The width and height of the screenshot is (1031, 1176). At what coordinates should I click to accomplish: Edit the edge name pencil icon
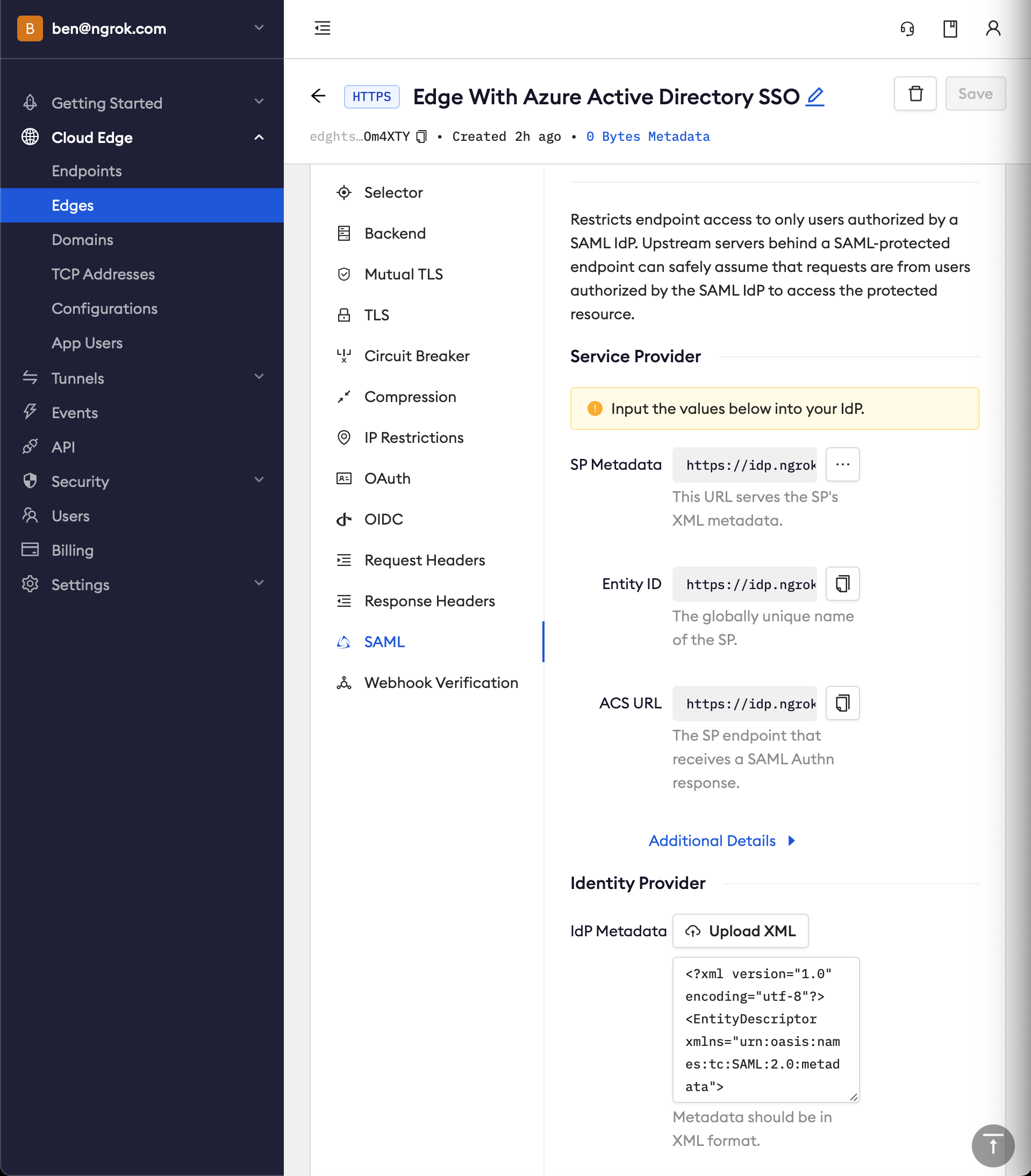pos(815,96)
